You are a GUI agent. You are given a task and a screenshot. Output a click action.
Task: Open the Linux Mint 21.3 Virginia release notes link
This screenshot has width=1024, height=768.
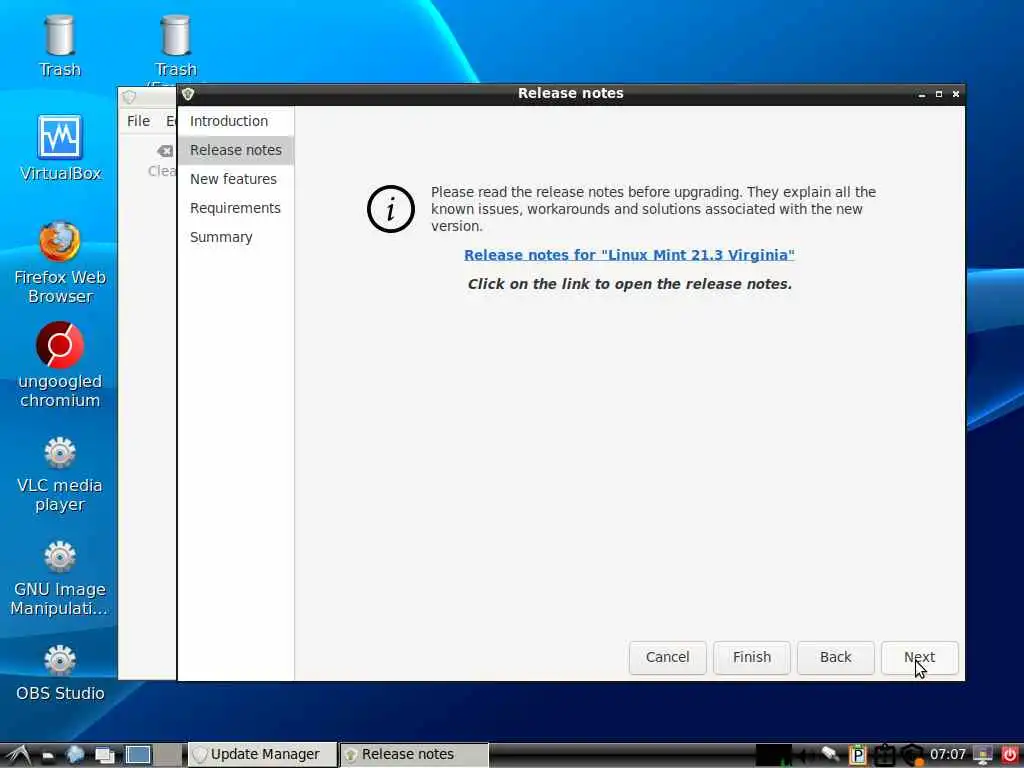(x=629, y=255)
